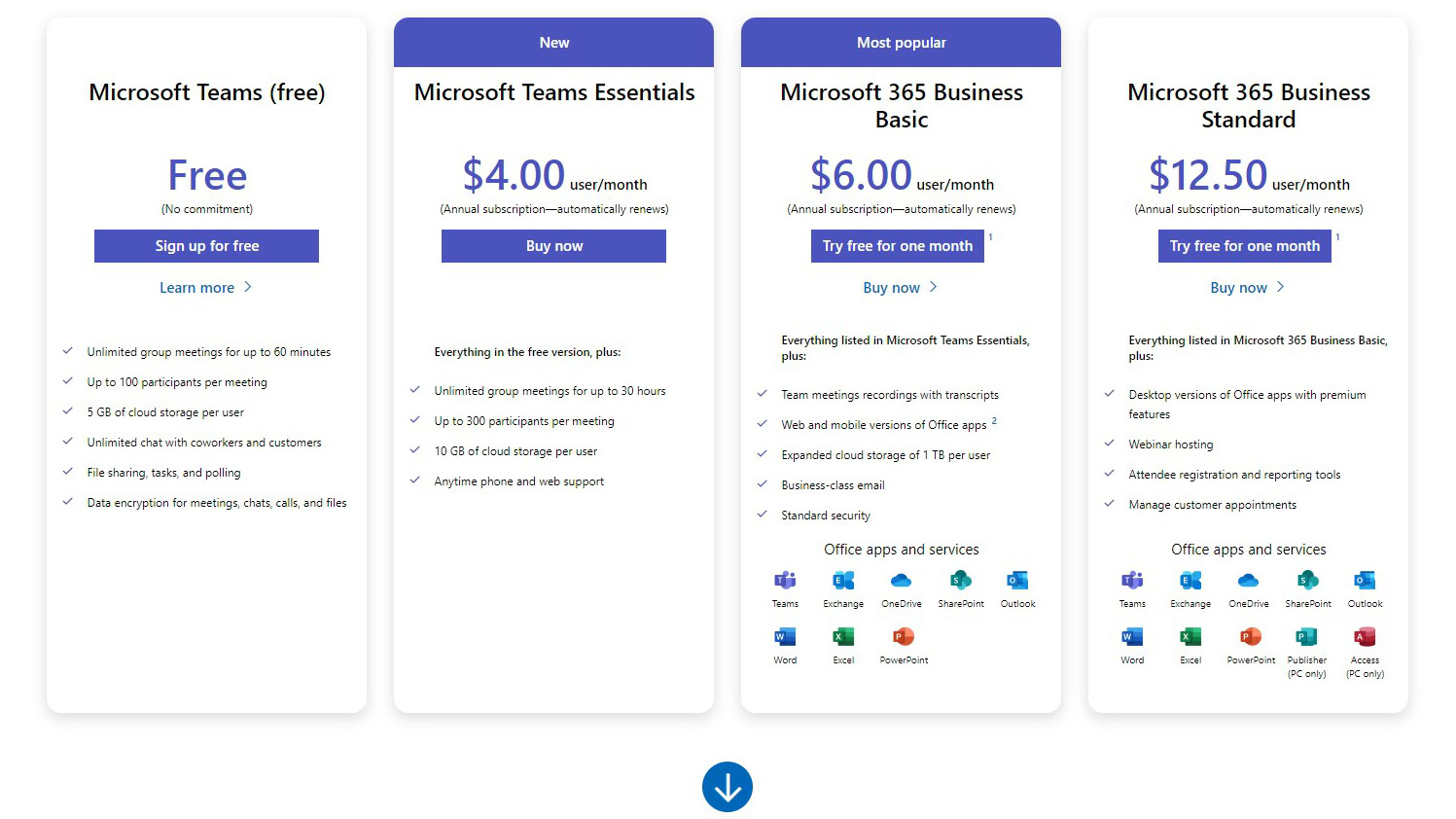Try Business Basic free for one month
The image size is (1456, 819).
(x=897, y=246)
